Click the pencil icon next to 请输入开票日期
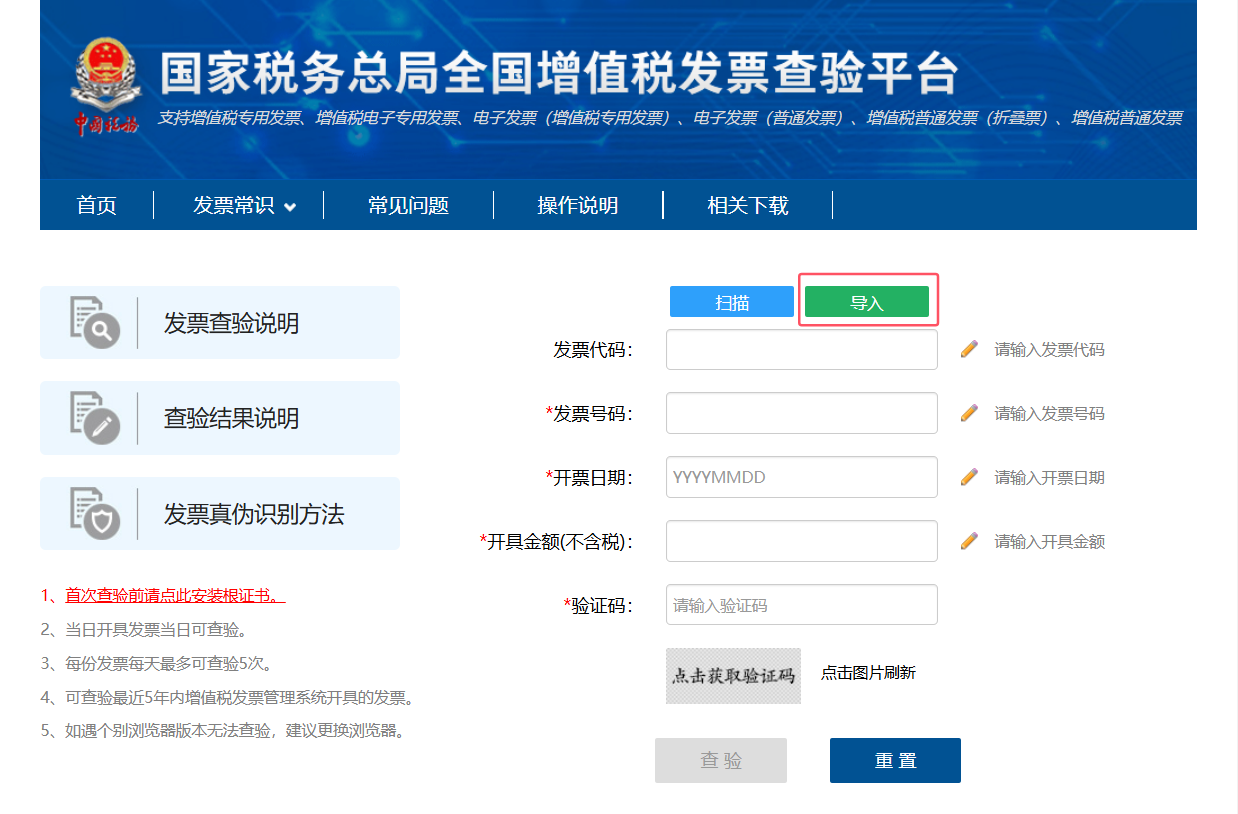Viewport: 1238px width, 814px height. (968, 477)
